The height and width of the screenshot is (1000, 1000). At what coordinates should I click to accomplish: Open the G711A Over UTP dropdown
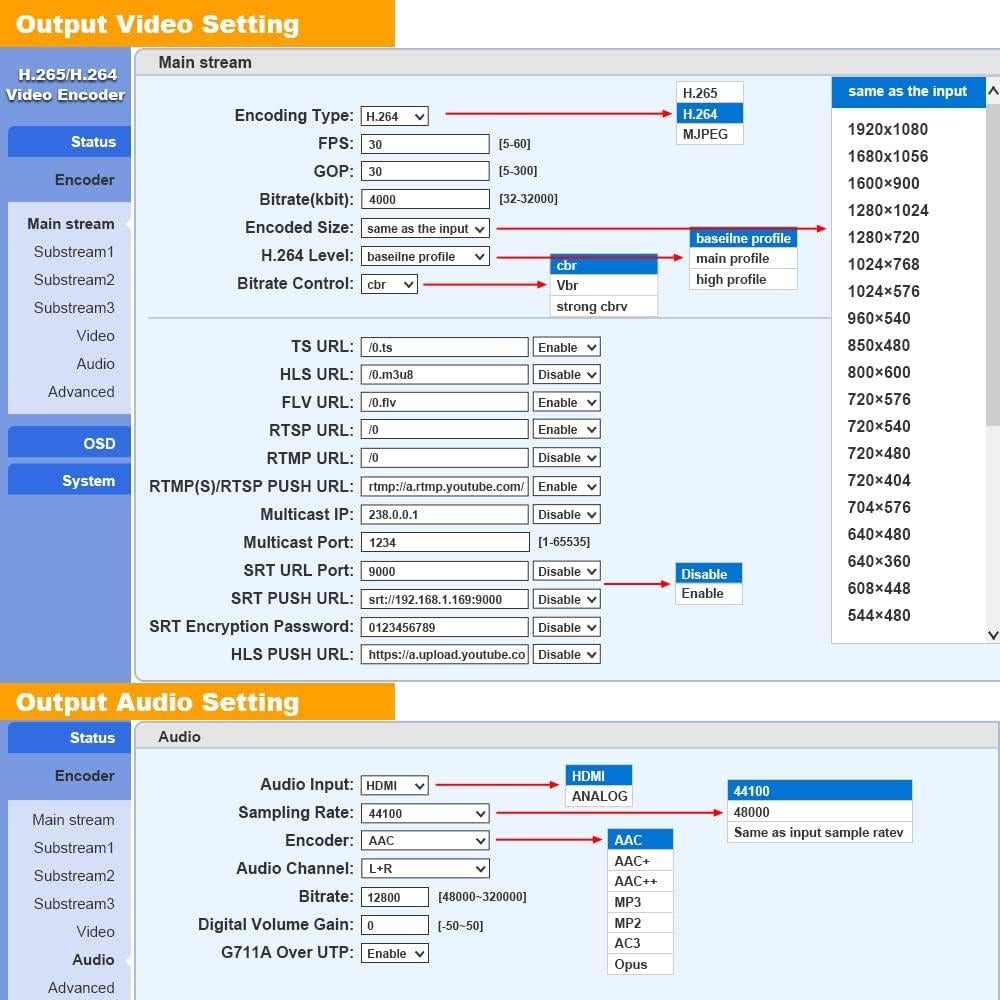(394, 954)
